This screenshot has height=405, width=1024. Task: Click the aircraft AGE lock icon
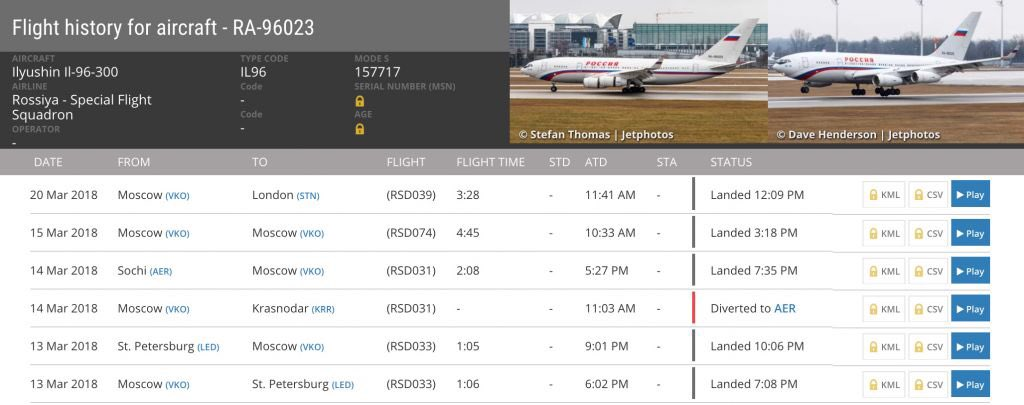click(359, 129)
